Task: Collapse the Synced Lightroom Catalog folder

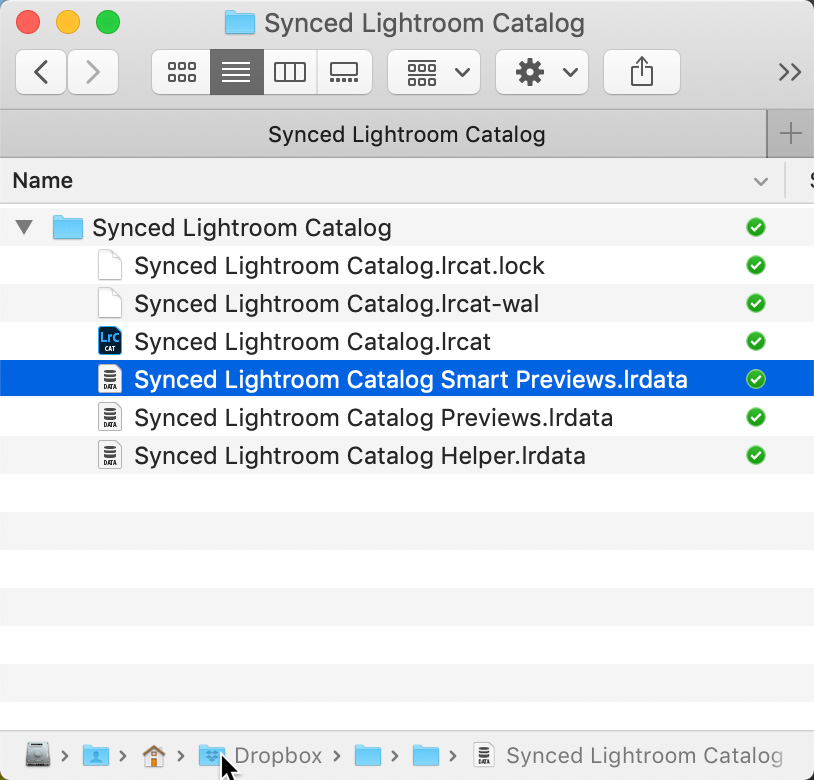Action: click(24, 227)
